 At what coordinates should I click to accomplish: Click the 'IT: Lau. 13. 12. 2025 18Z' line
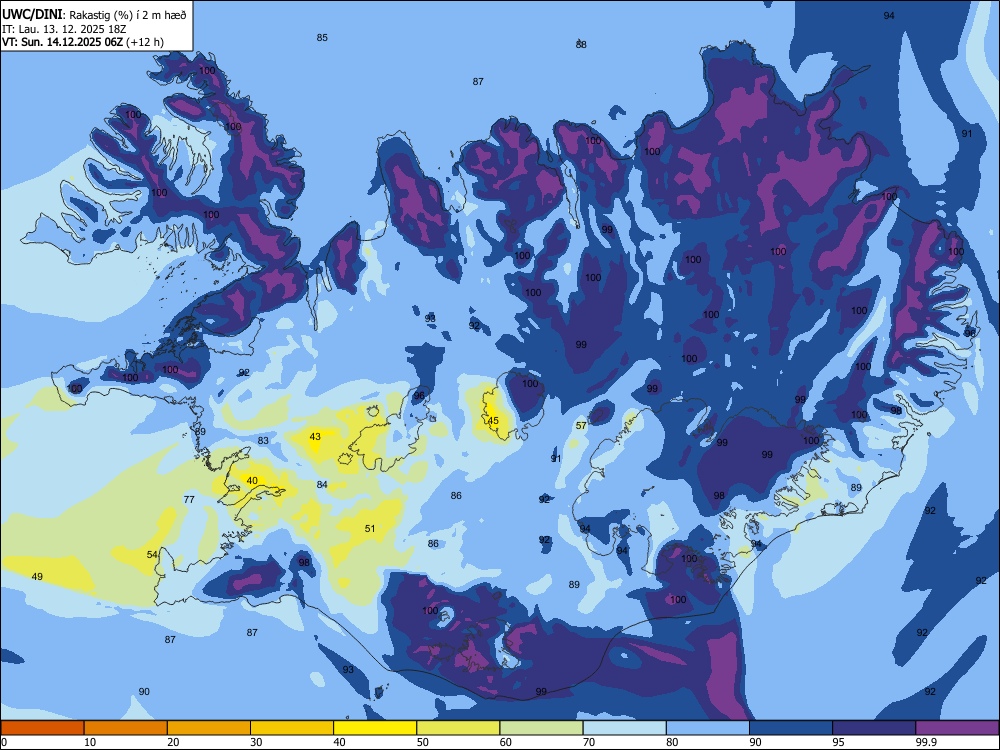click(64, 29)
